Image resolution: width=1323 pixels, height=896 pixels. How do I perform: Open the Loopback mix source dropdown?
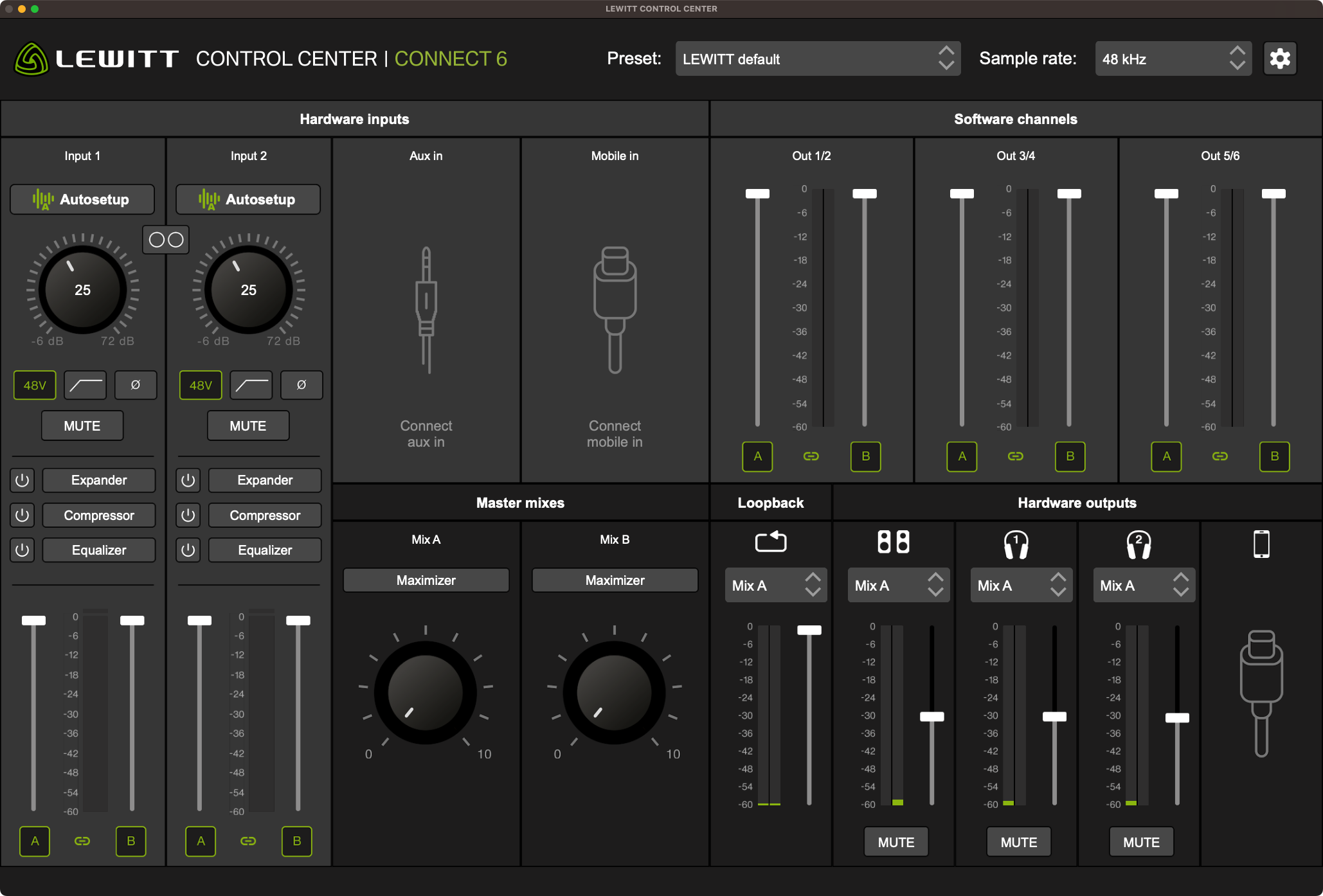776,585
